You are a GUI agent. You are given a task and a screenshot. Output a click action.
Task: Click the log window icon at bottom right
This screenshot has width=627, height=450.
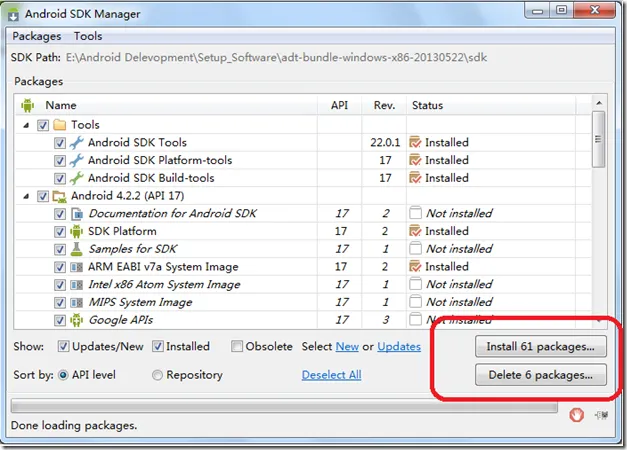[x=597, y=413]
